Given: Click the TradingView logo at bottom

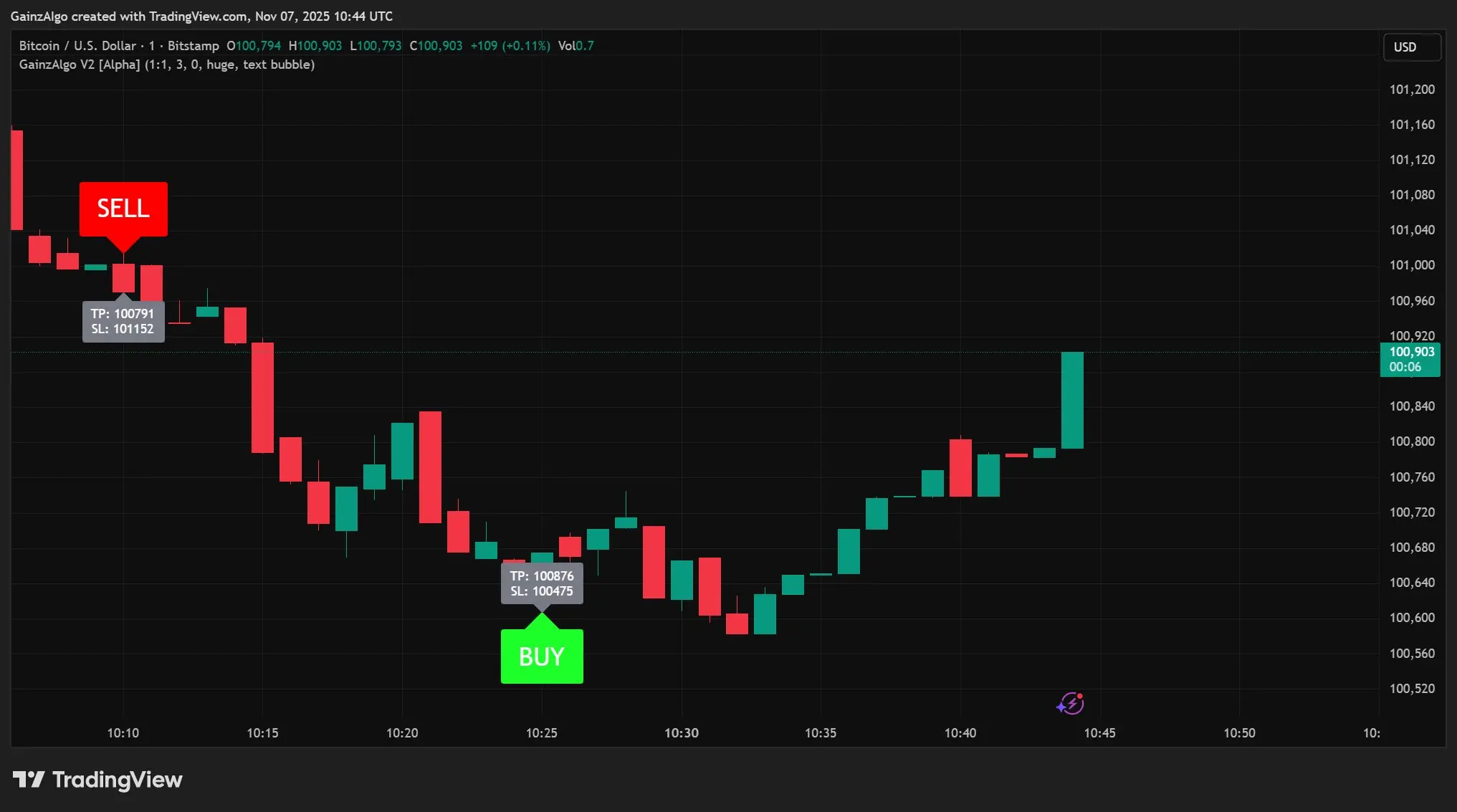Looking at the screenshot, I should coord(97,780).
